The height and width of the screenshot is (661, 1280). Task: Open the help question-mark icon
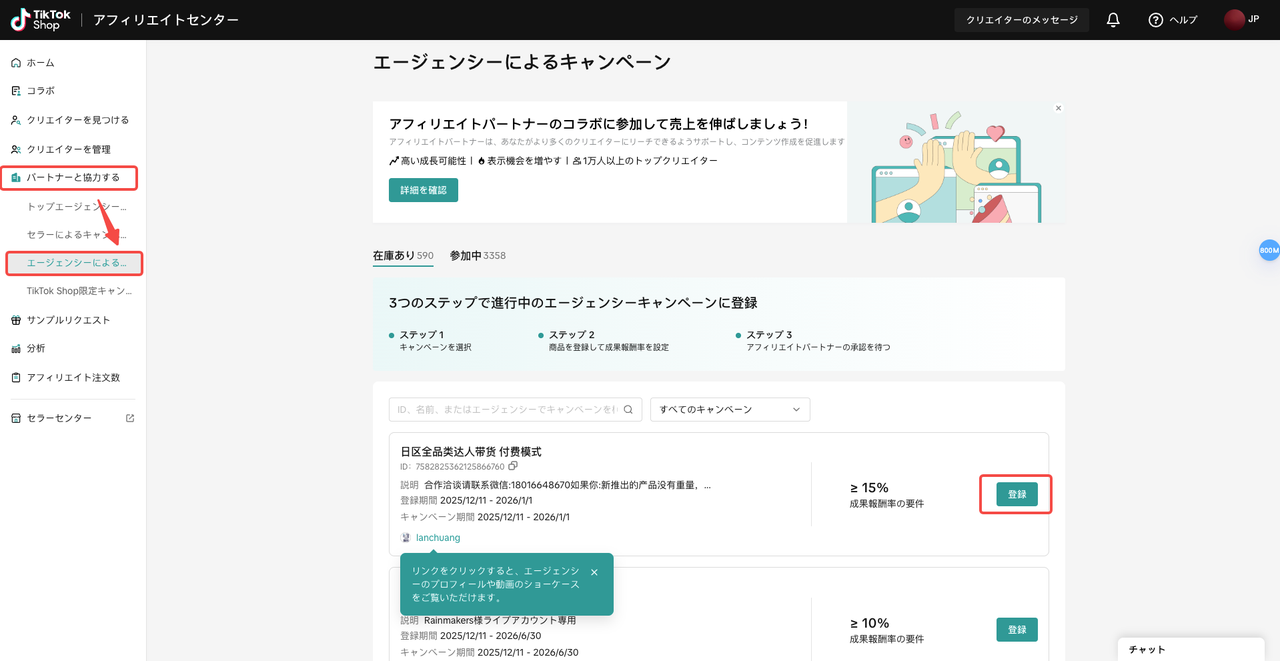[x=1156, y=20]
